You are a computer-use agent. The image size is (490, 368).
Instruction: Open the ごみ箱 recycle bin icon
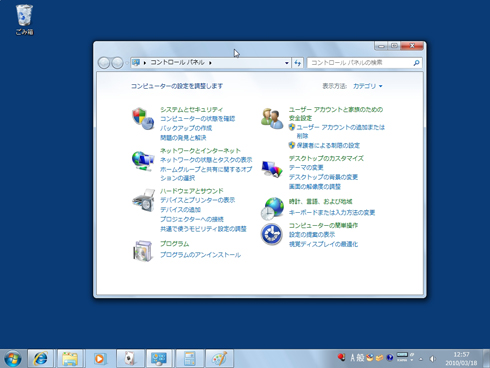click(24, 19)
